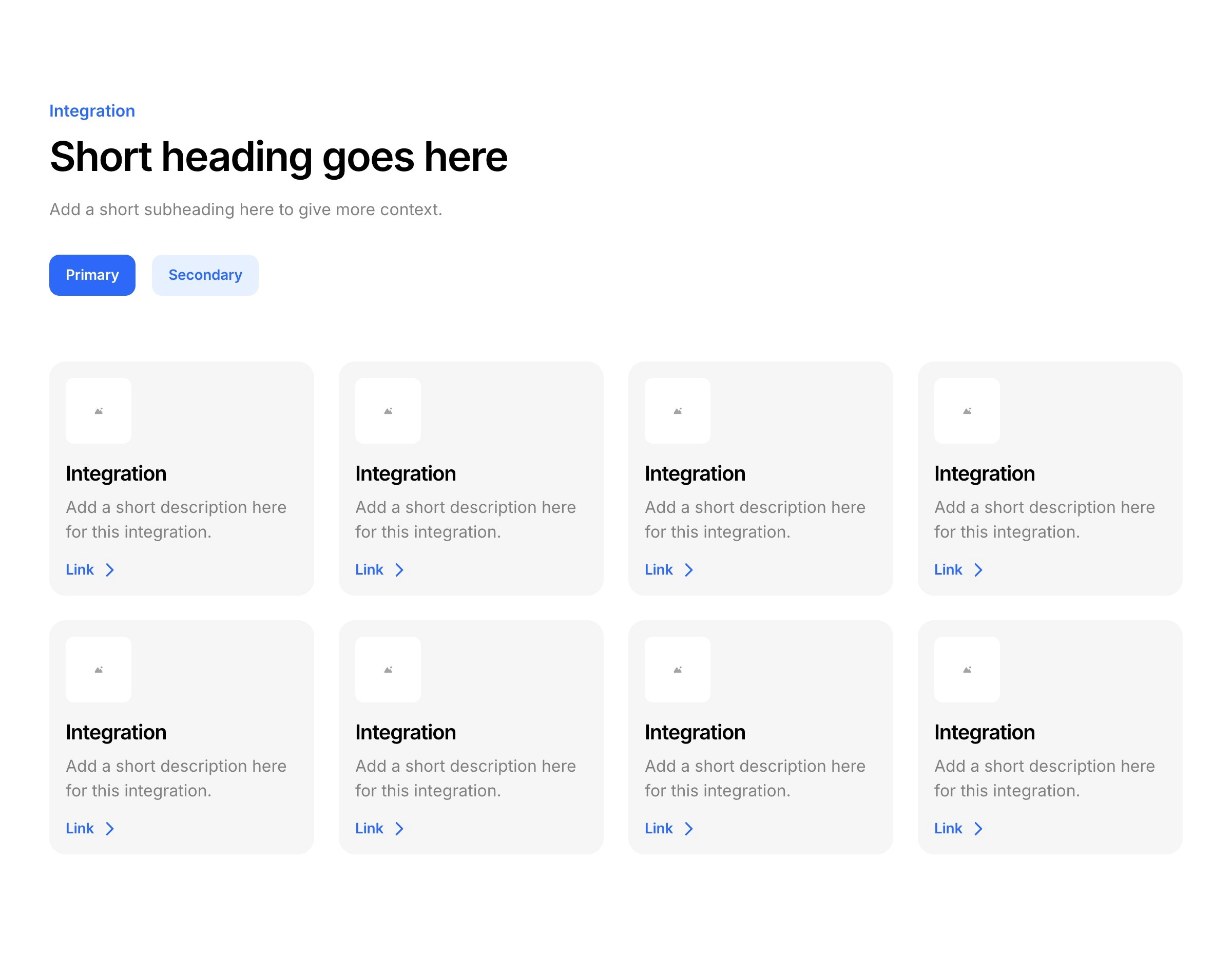Click the Primary button
This screenshot has height=953, width=1232.
click(92, 275)
